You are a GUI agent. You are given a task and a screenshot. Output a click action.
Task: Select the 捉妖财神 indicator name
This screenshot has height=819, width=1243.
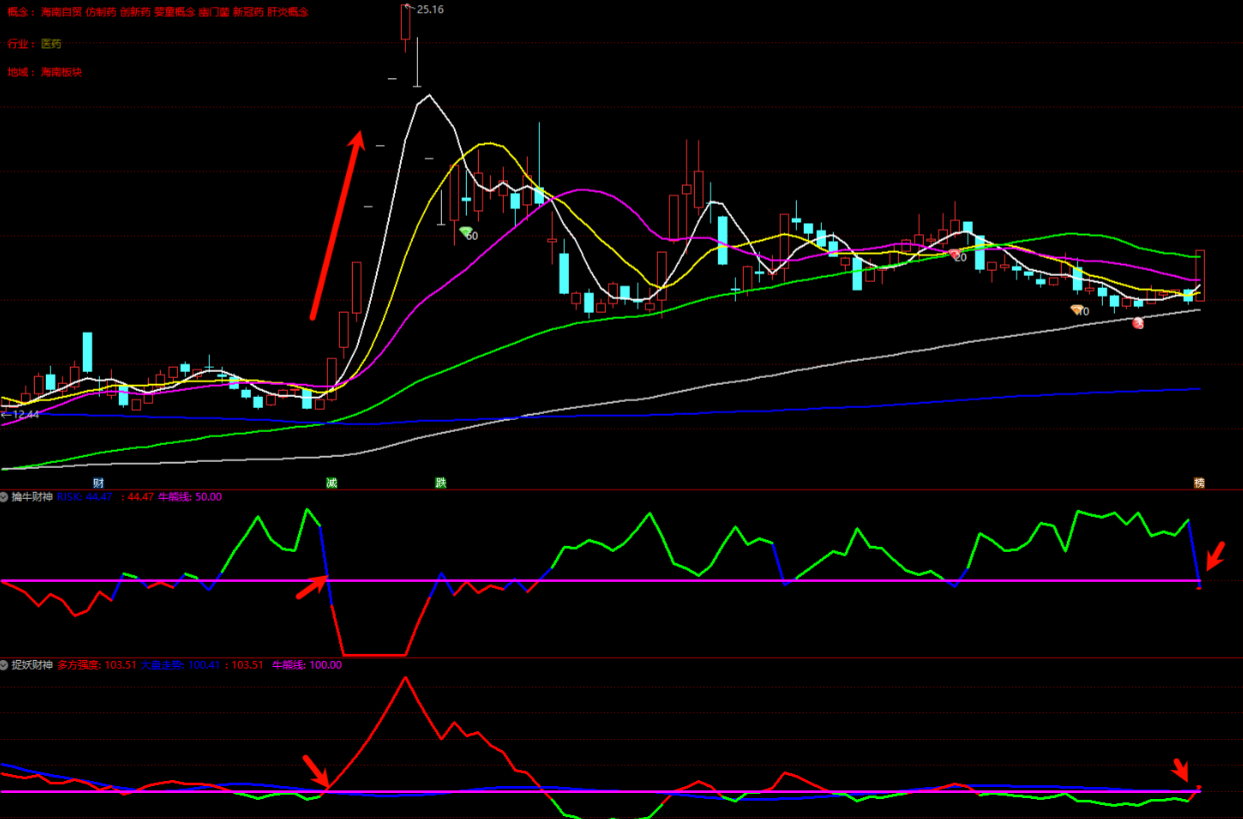click(x=32, y=664)
